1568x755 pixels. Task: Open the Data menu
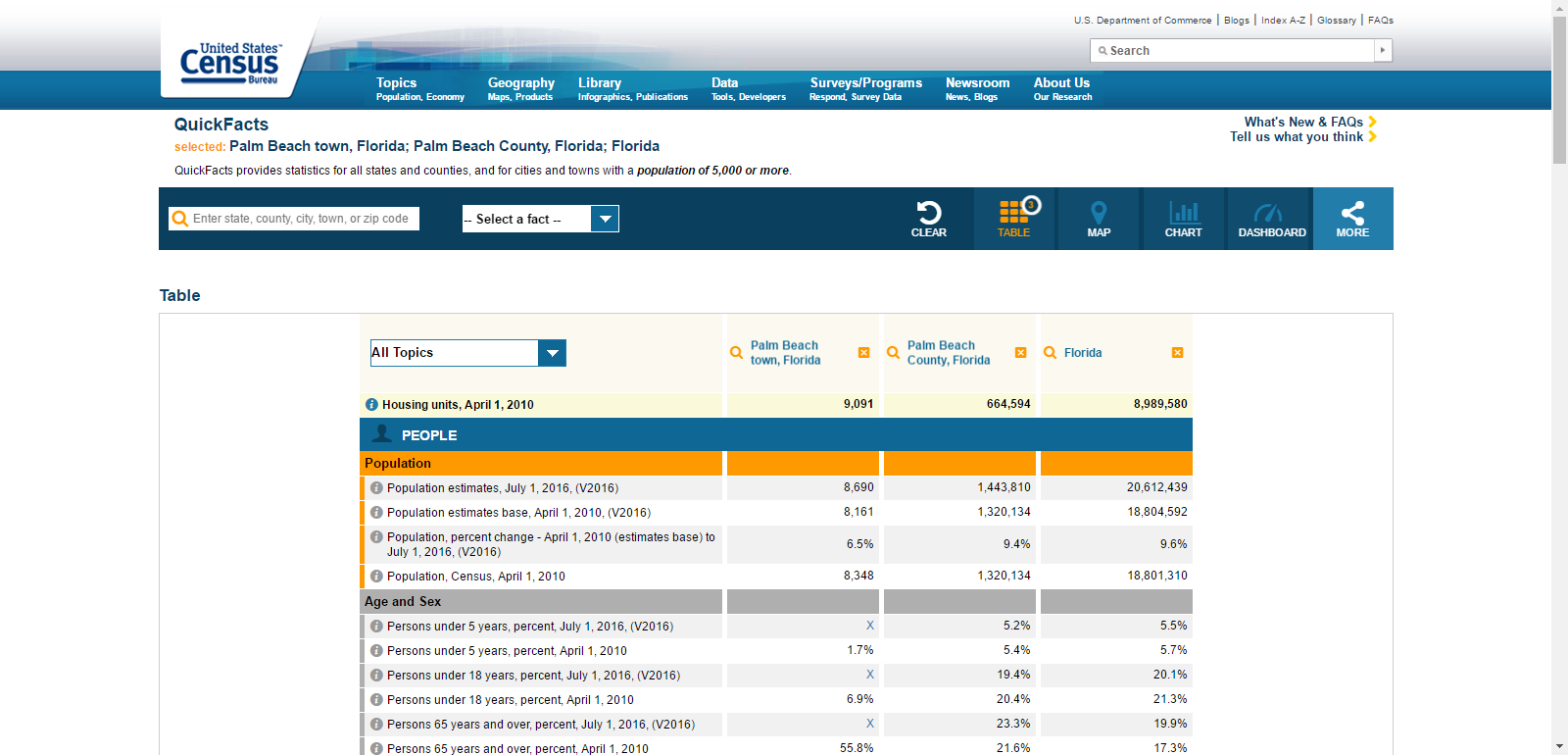(x=749, y=89)
